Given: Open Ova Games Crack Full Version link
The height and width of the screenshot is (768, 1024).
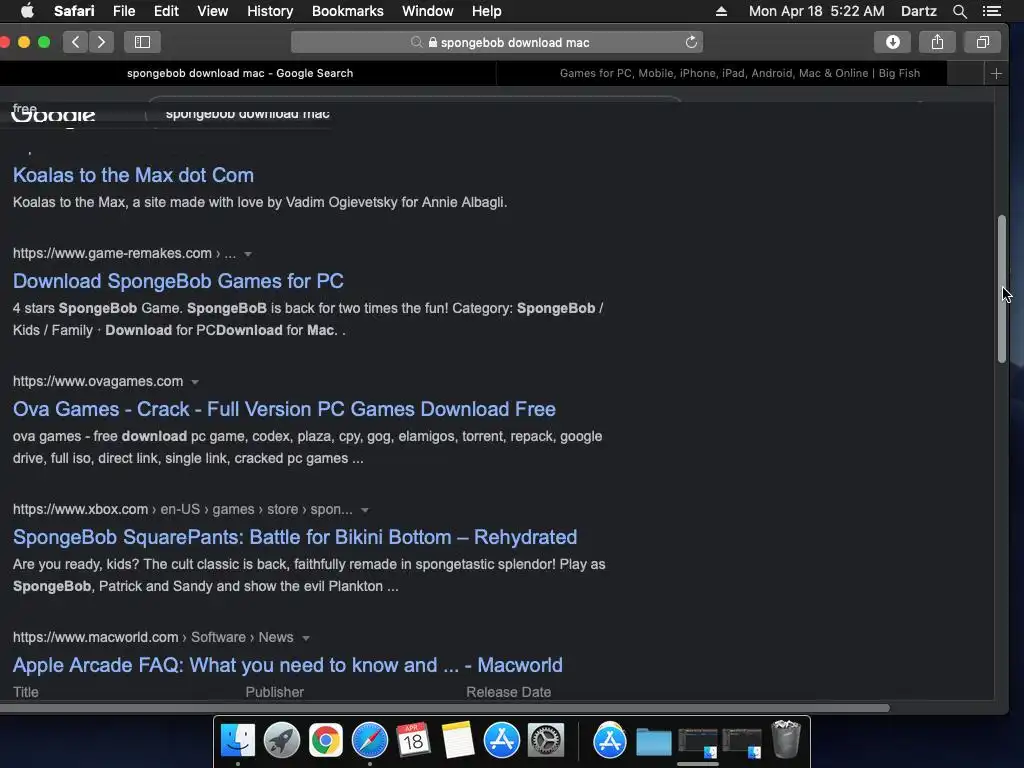Looking at the screenshot, I should coord(284,409).
